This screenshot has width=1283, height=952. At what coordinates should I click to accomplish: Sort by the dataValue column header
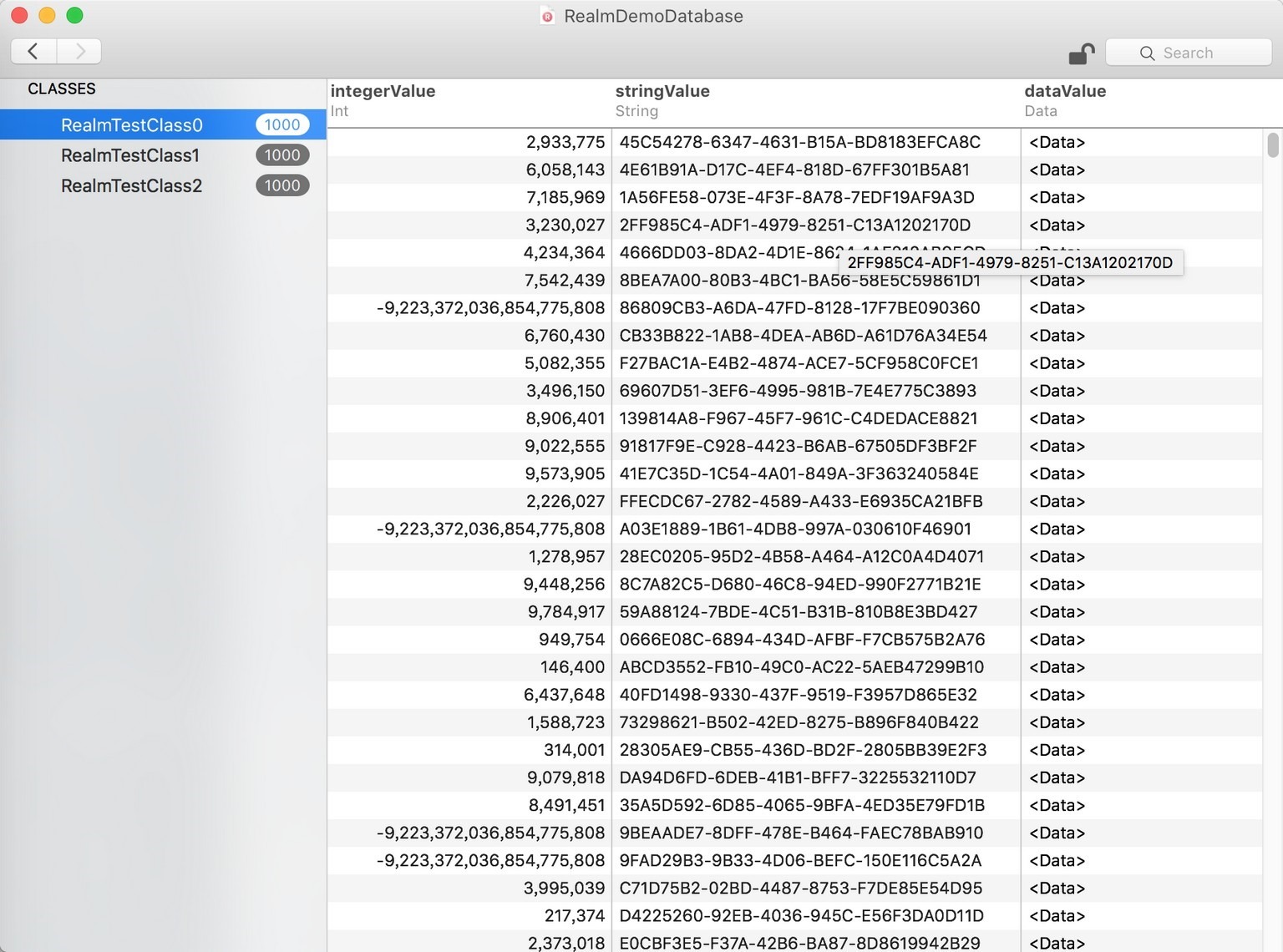1141,101
